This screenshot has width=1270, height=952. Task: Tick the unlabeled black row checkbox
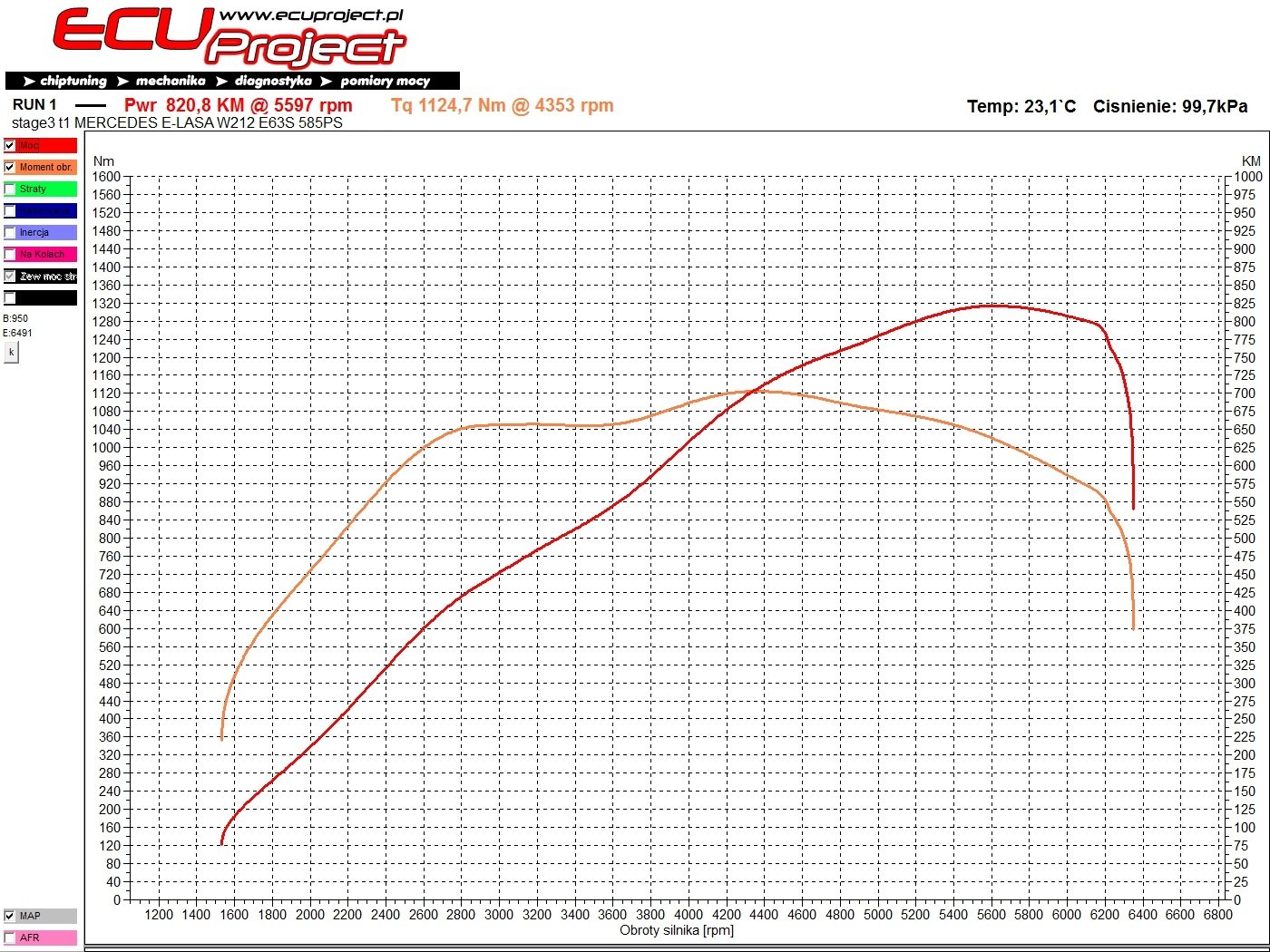pos(10,297)
